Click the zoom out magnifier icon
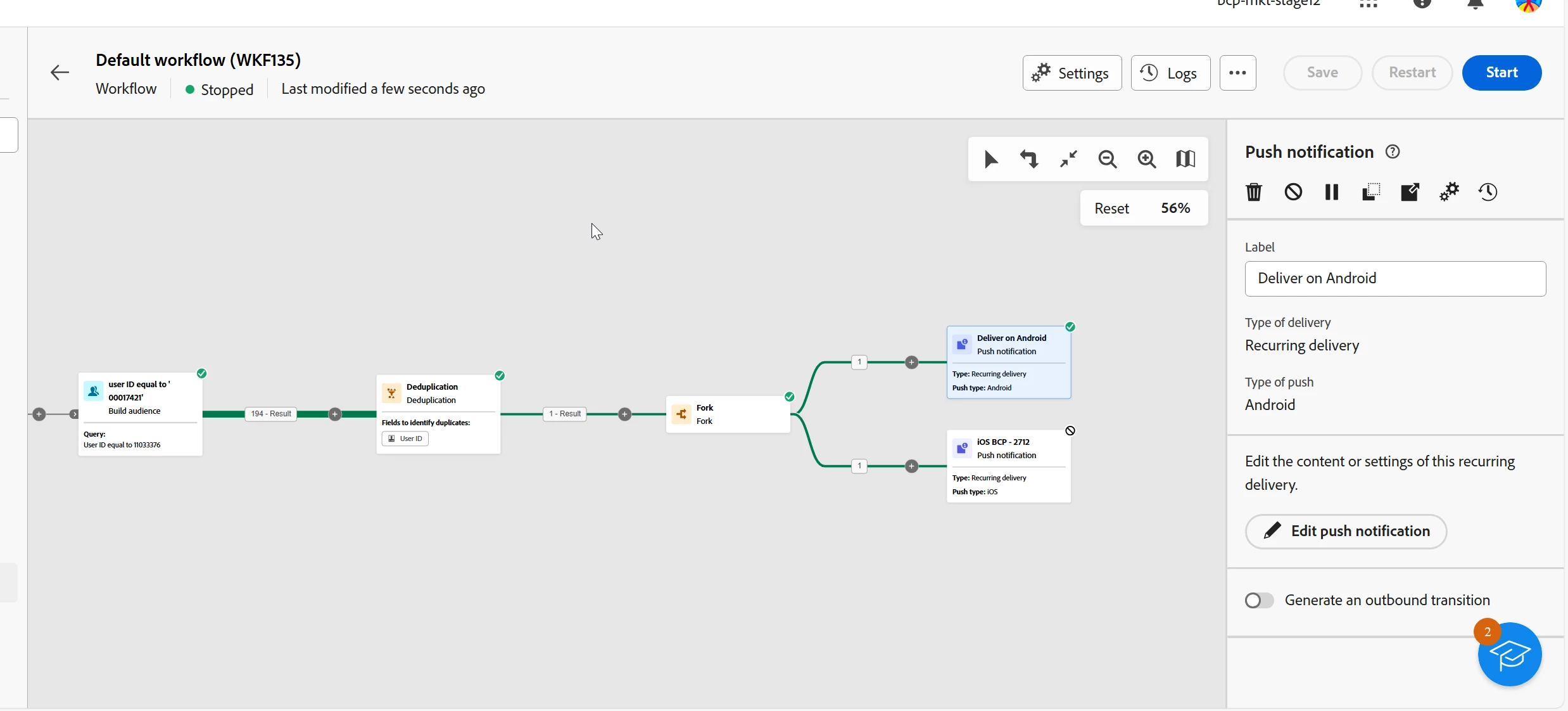This screenshot has width=1568, height=711. 1108,159
